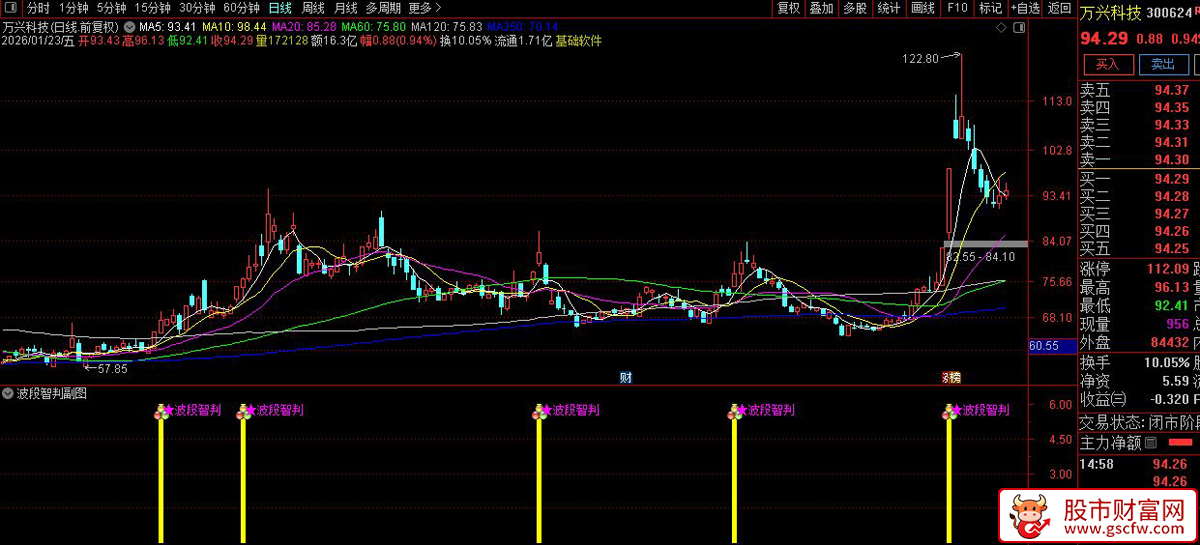Add stock via +自选 button
Image resolution: width=1200 pixels, height=545 pixels.
point(1025,8)
